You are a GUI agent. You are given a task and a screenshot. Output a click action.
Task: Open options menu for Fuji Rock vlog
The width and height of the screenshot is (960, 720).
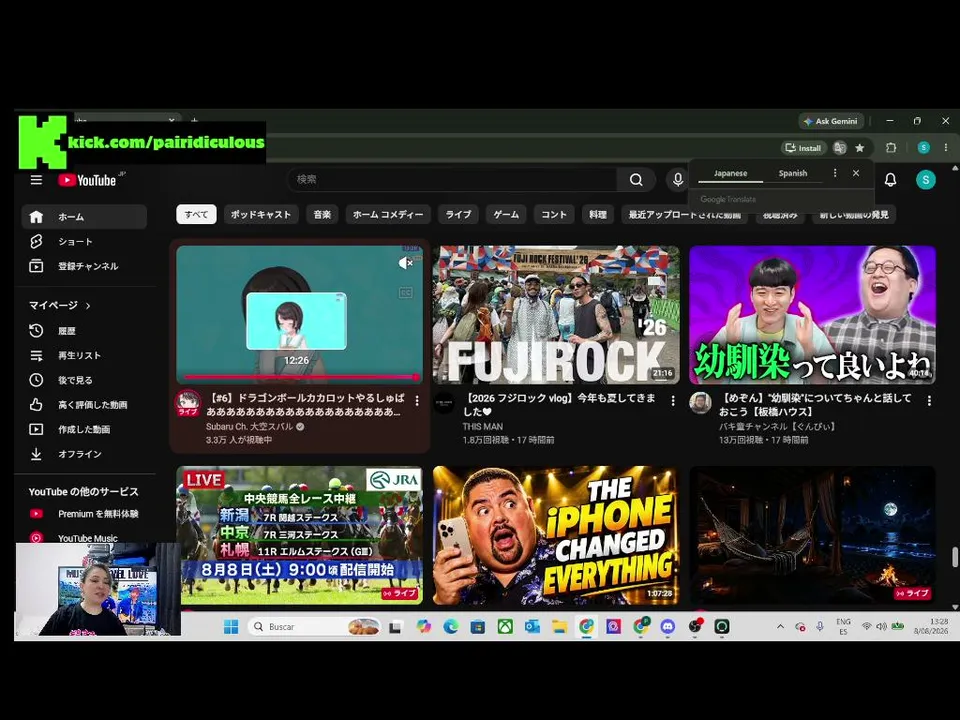pyautogui.click(x=673, y=400)
